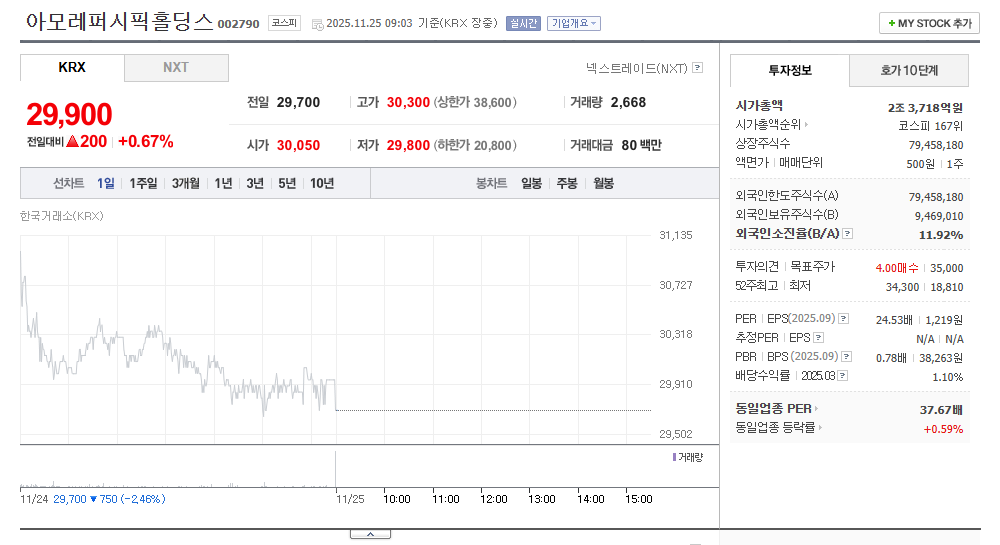Show the 5년 line chart

[x=287, y=184]
